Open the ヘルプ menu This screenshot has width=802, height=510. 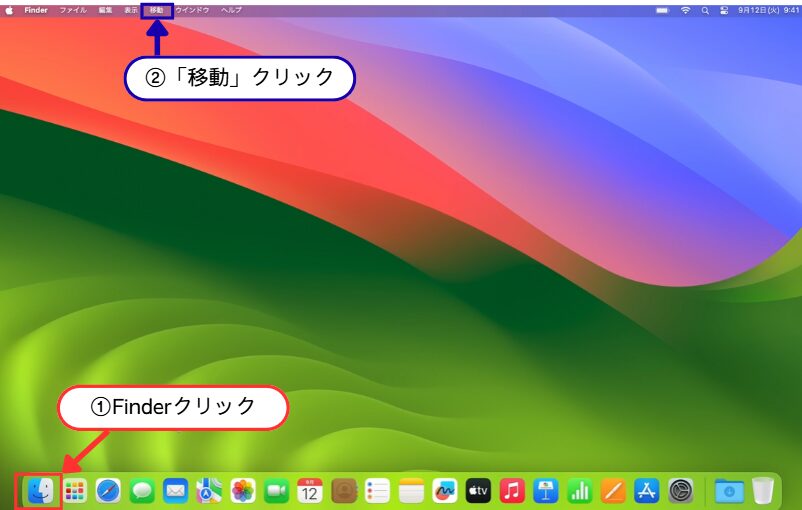(231, 9)
